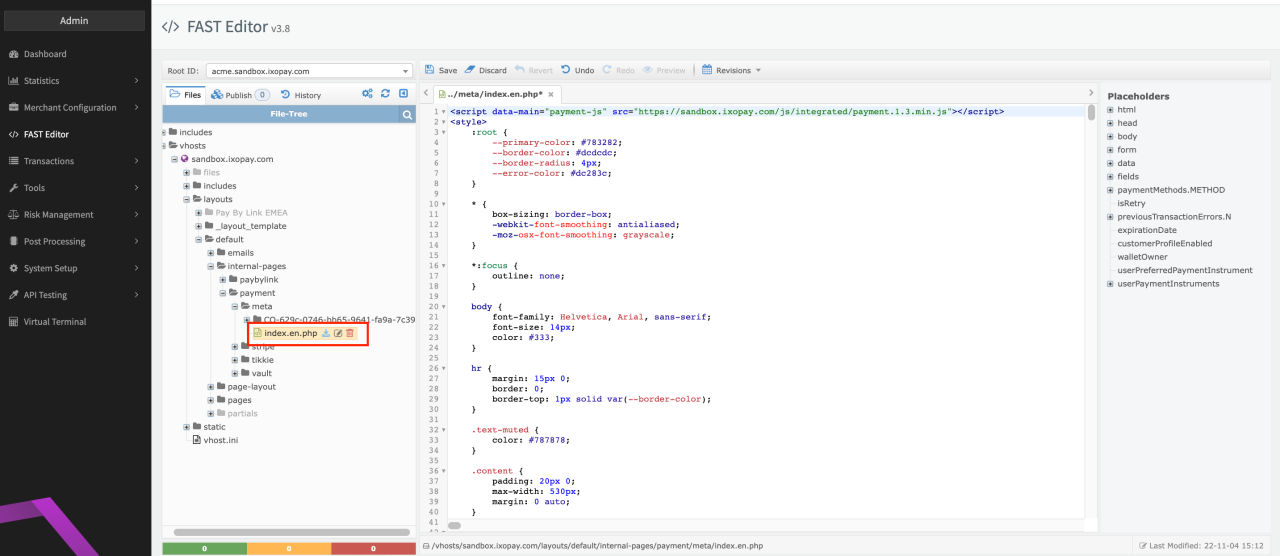Download index.en.php via the download icon
This screenshot has height=556, width=1280.
(326, 333)
